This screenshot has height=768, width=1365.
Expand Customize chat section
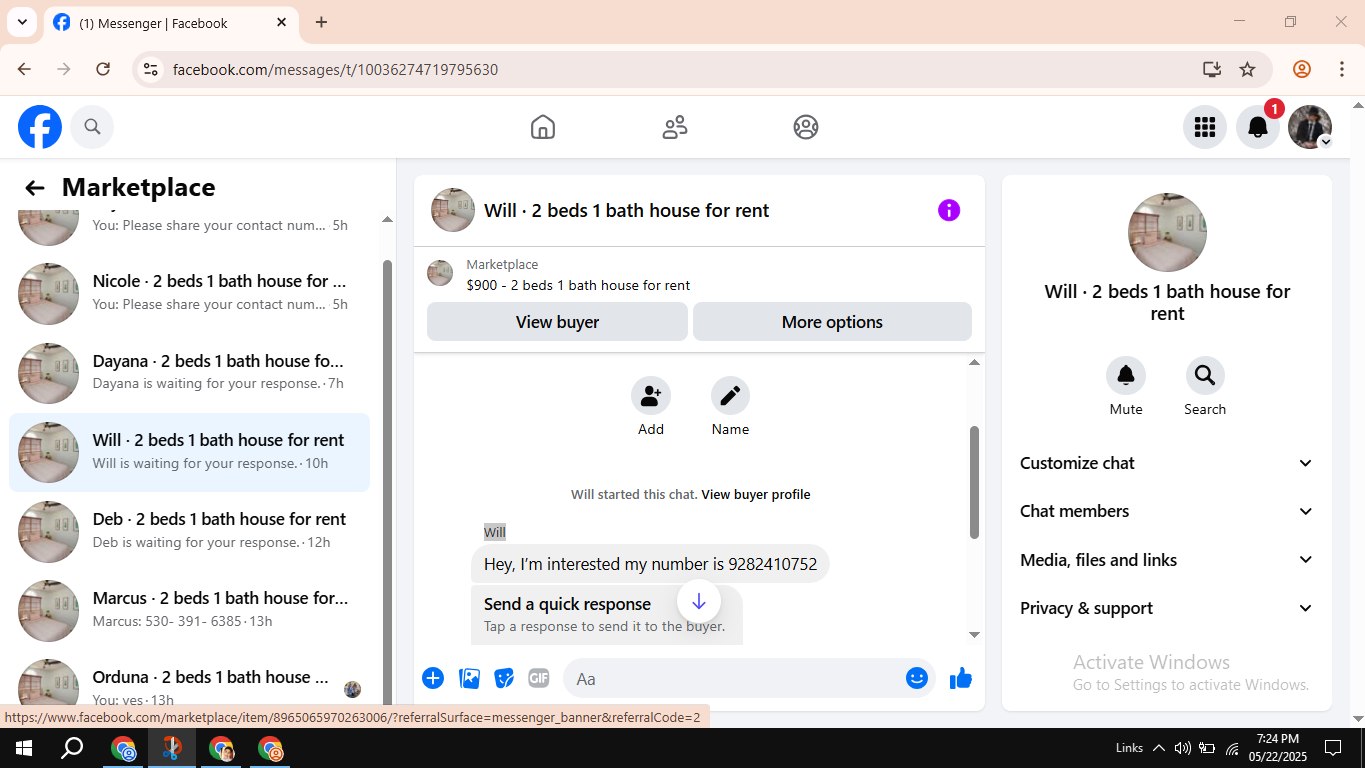[x=1166, y=463]
